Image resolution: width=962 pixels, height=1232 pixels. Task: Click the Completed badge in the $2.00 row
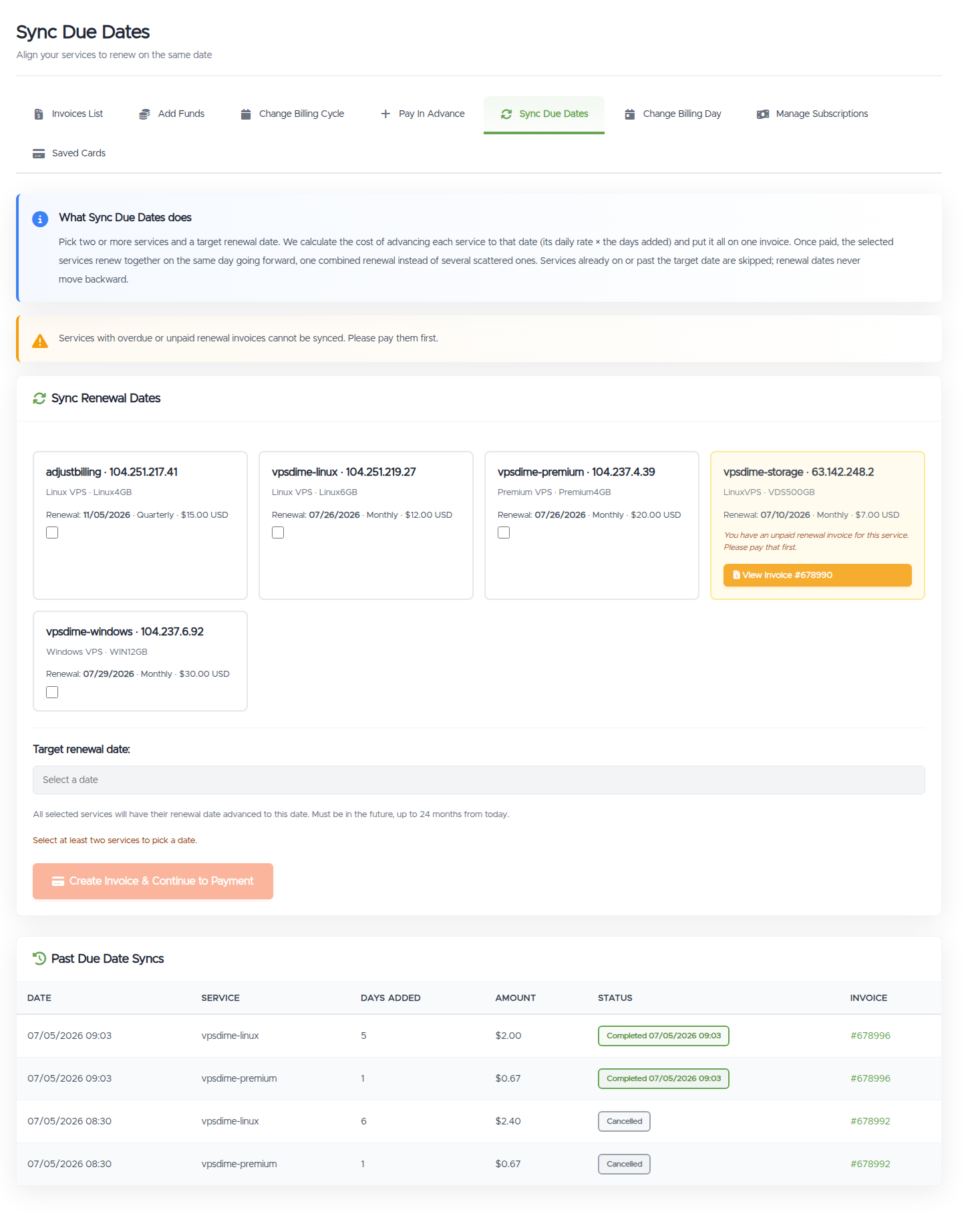[x=663, y=1036]
